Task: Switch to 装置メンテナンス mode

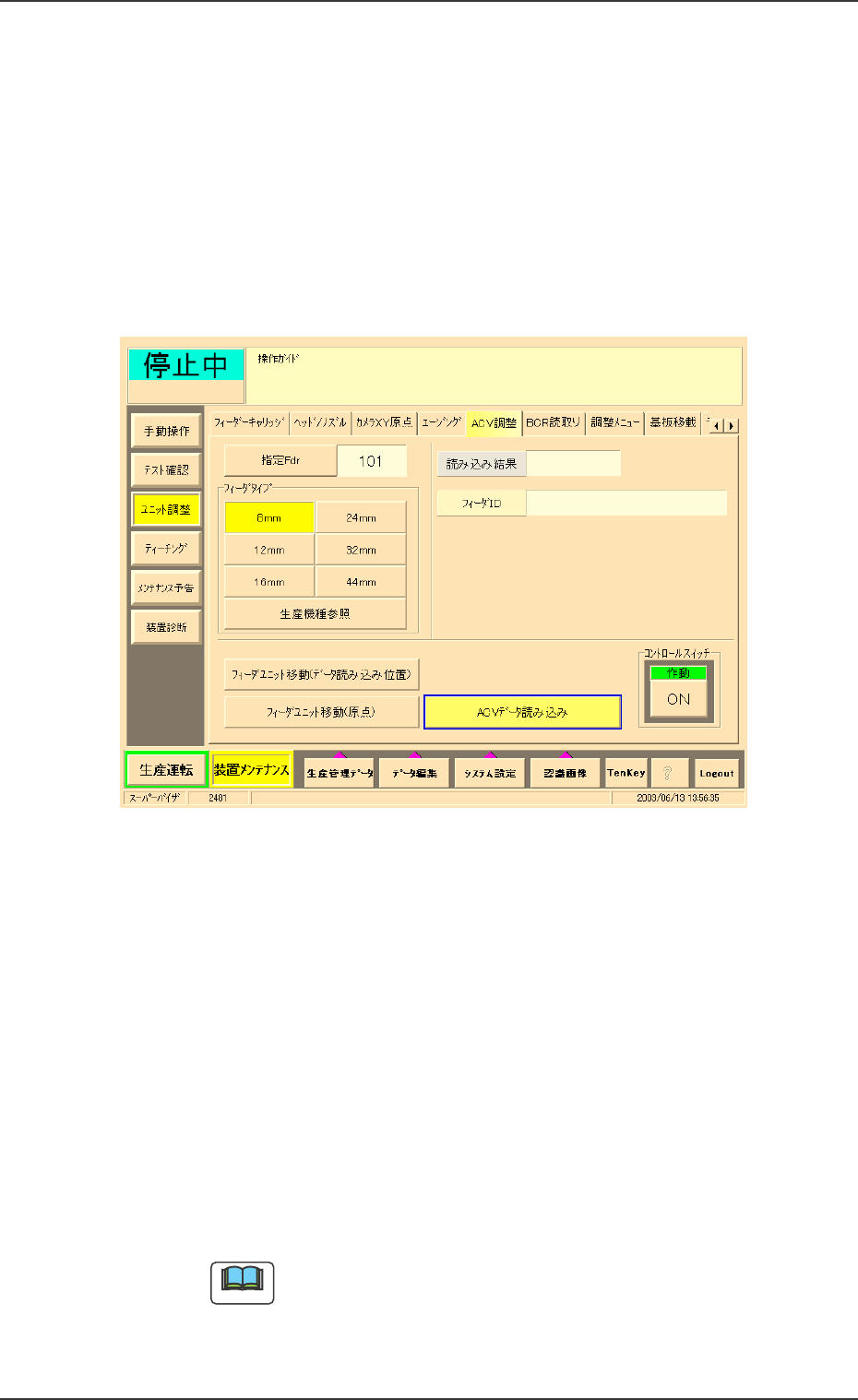Action: pos(251,770)
